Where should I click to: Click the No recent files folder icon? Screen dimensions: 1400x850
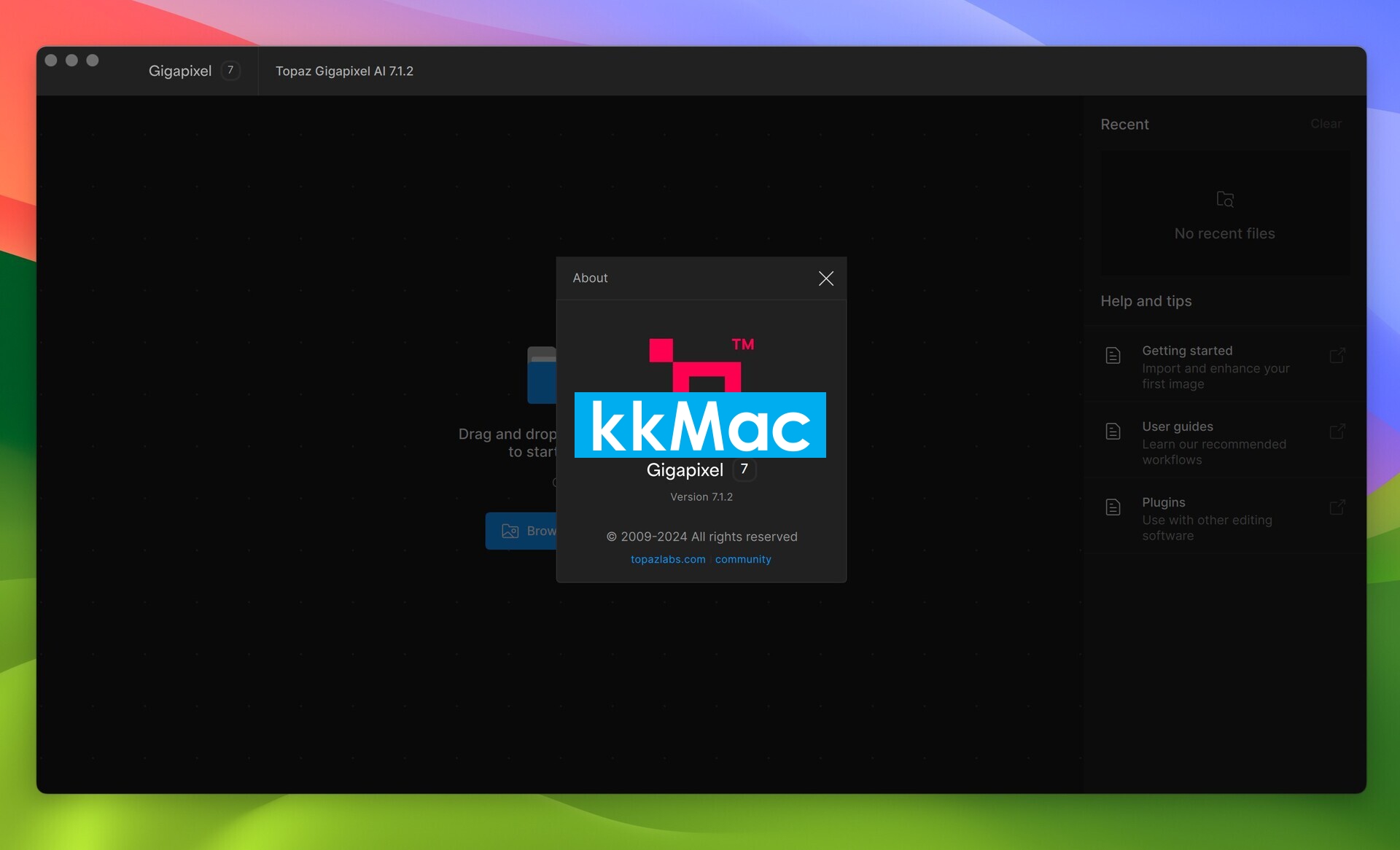1225,199
